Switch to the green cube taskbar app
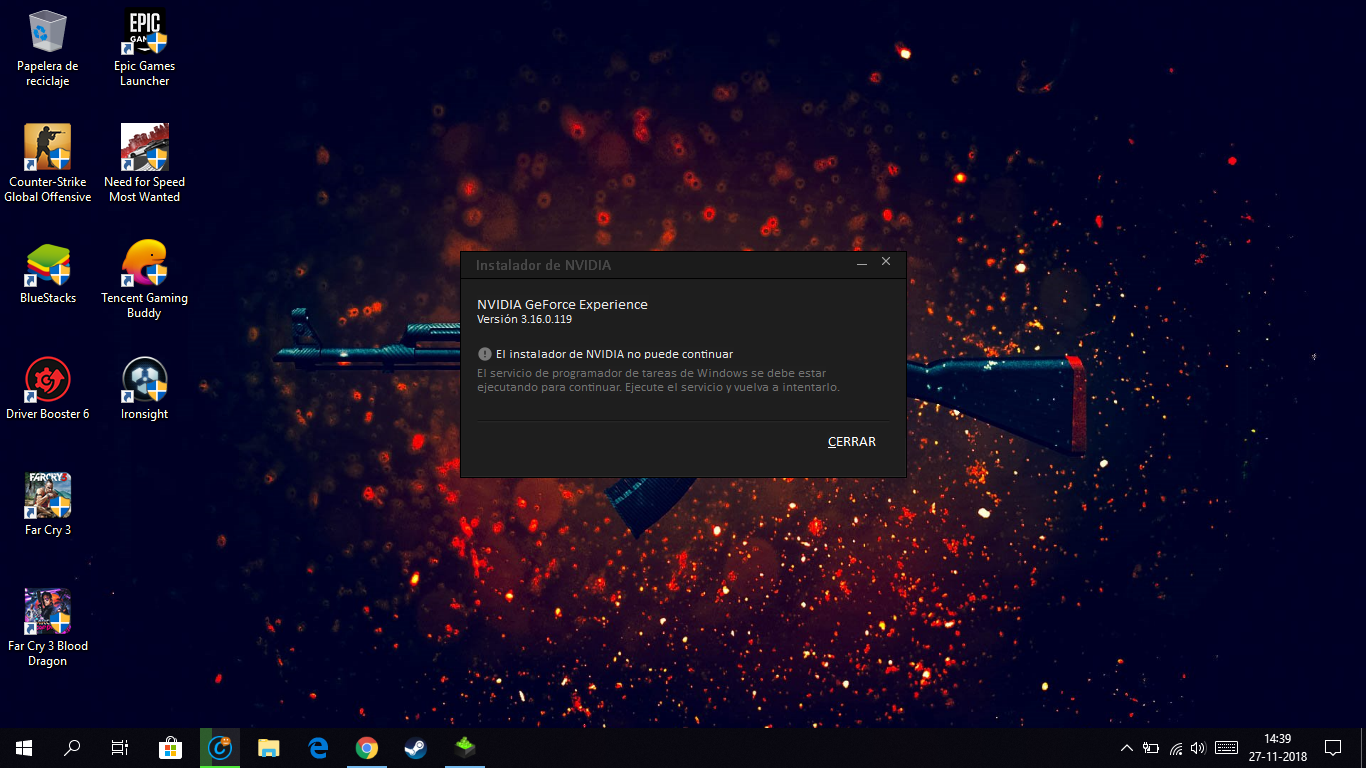1366x768 pixels. (x=465, y=748)
